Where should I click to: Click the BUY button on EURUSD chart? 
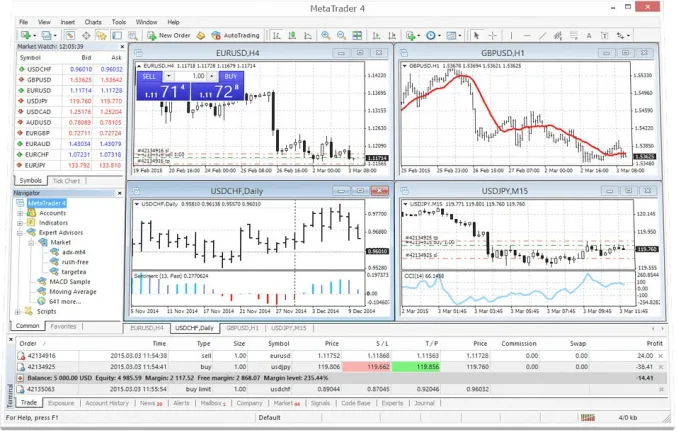(231, 77)
